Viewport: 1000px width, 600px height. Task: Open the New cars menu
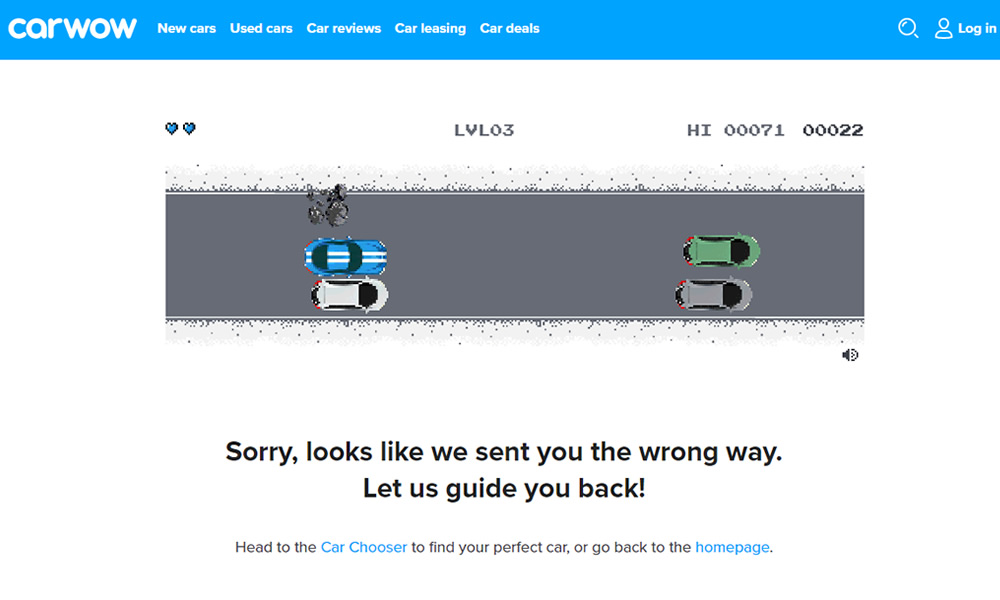186,28
